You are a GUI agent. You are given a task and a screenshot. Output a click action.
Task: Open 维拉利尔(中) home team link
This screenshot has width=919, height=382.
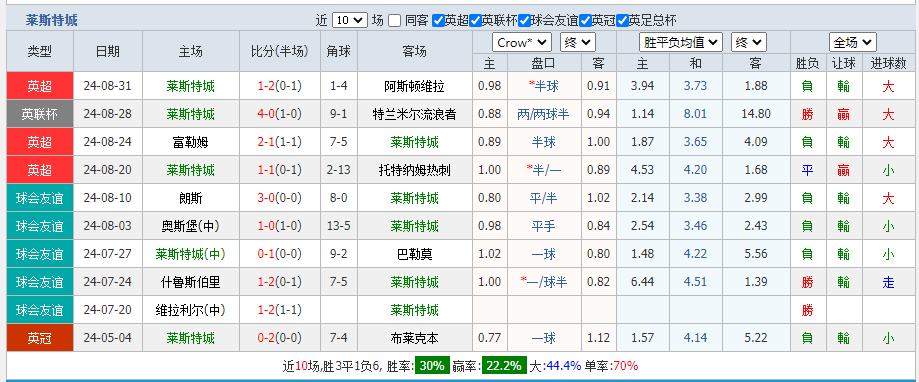(190, 310)
